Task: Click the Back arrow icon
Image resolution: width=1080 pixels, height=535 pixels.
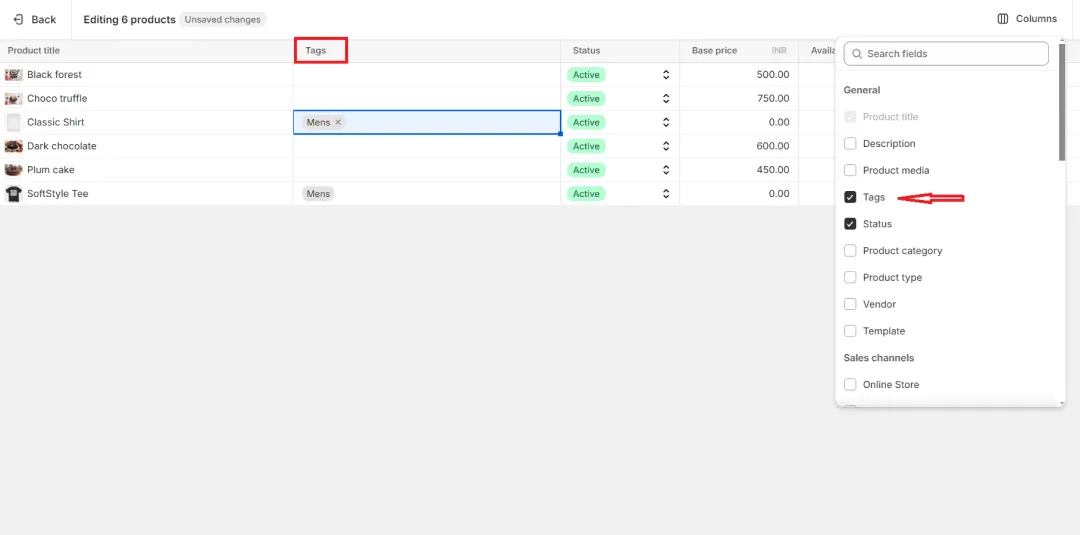Action: point(18,19)
